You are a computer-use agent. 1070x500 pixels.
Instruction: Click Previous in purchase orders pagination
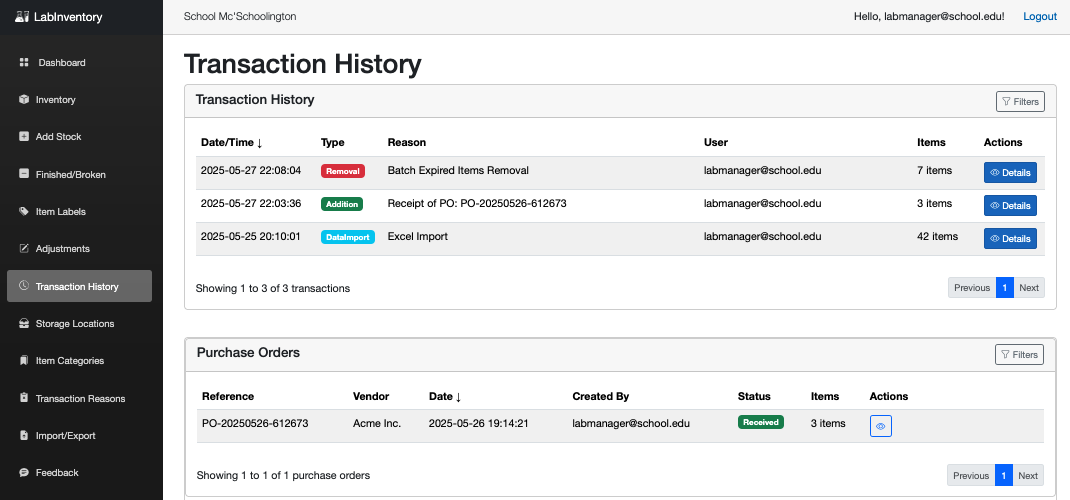(970, 475)
